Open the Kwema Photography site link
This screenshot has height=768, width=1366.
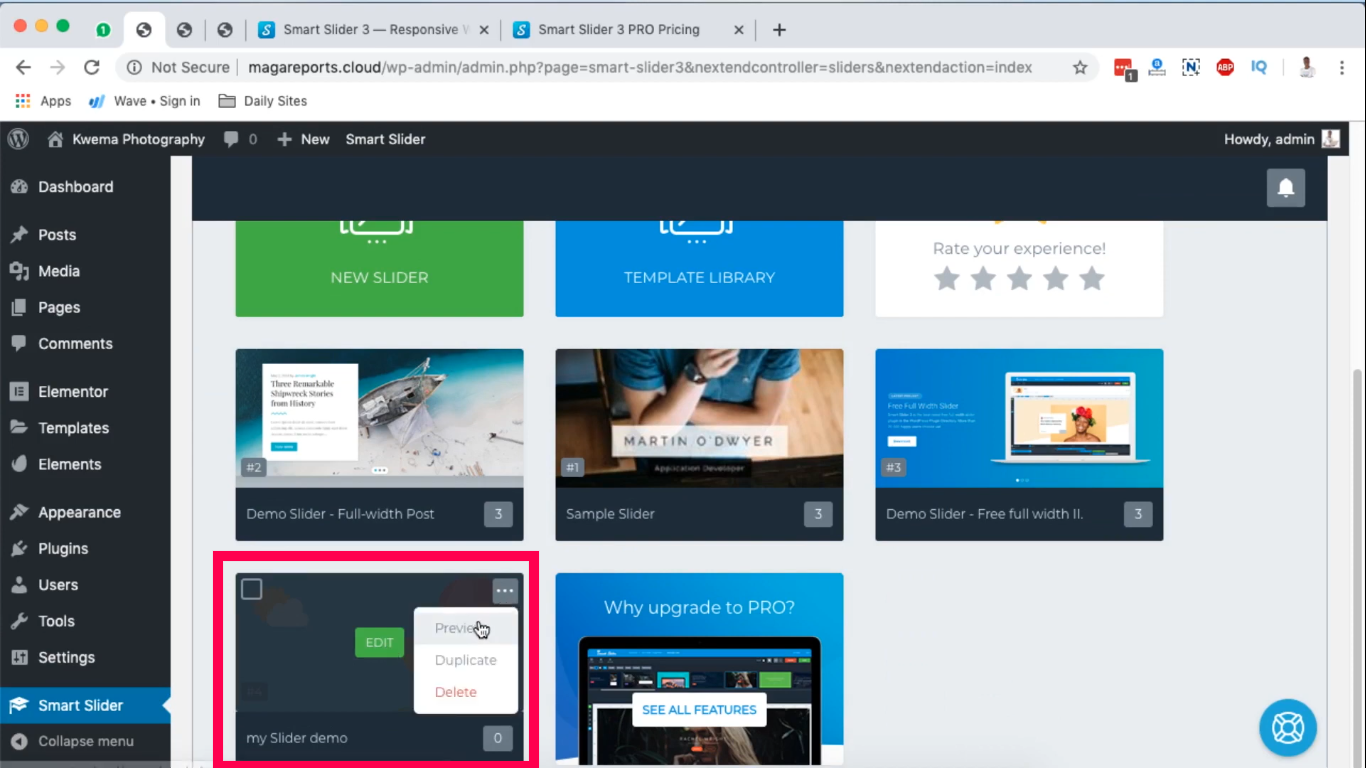[126, 139]
